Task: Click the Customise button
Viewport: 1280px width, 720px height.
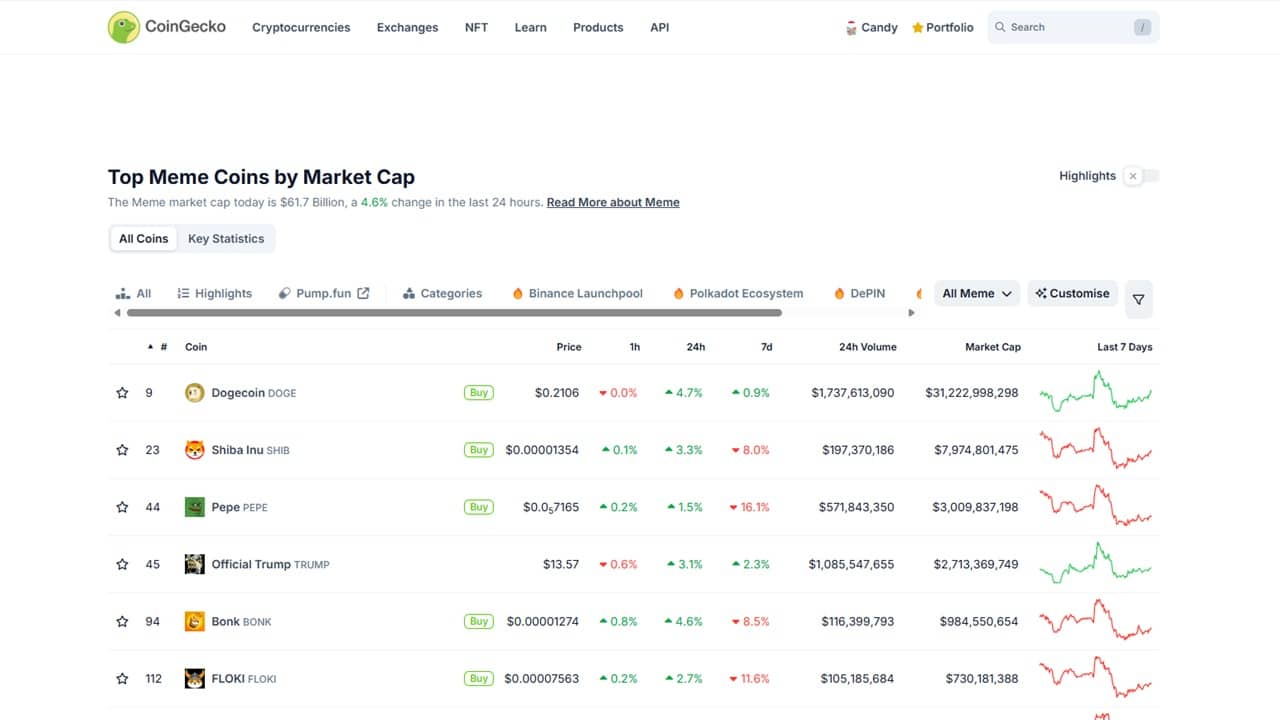Action: coord(1072,293)
